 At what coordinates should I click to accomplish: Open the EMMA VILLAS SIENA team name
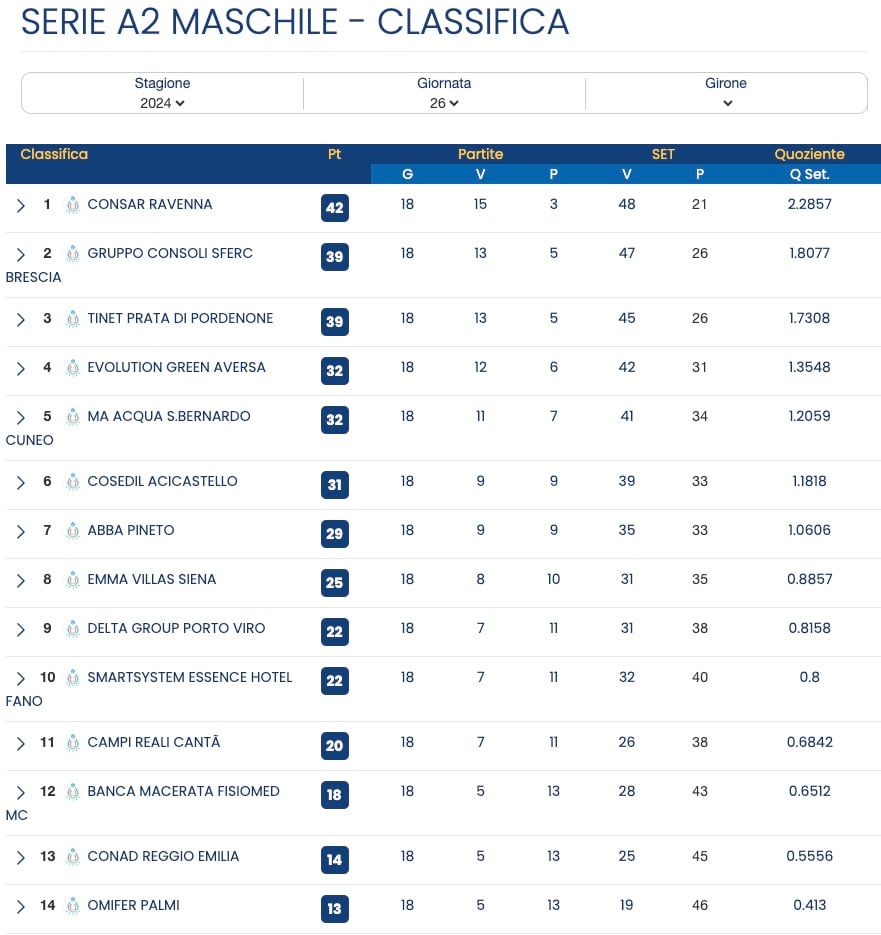(x=152, y=578)
